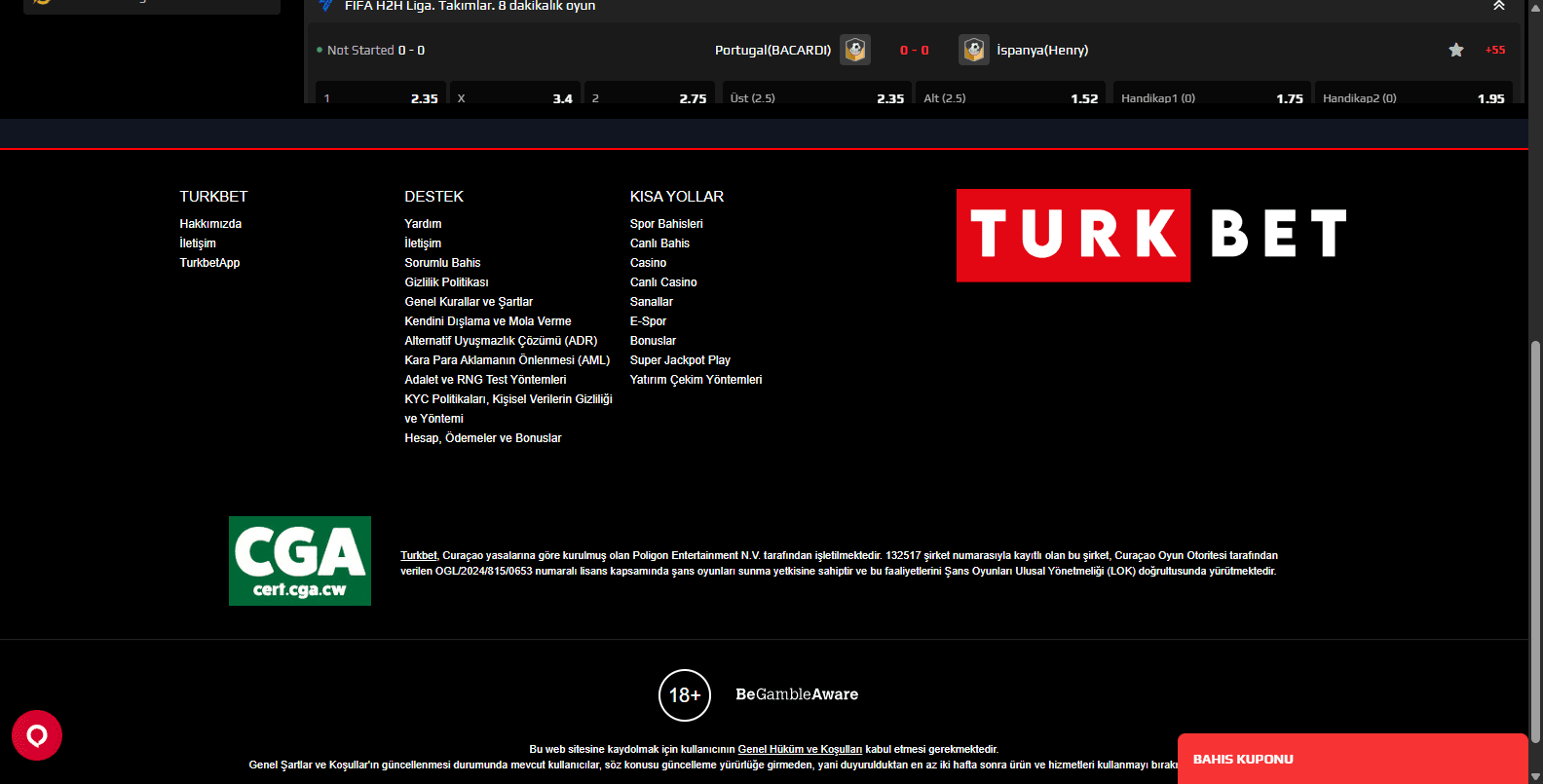Open the BeGambleAware logo link
The image size is (1543, 784).
[x=797, y=694]
